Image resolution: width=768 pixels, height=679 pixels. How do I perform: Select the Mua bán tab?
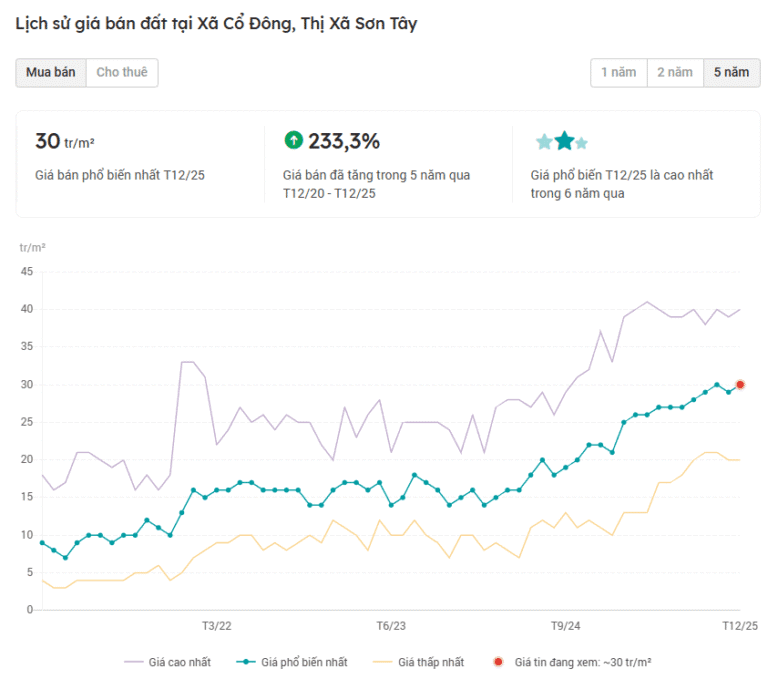(x=50, y=72)
